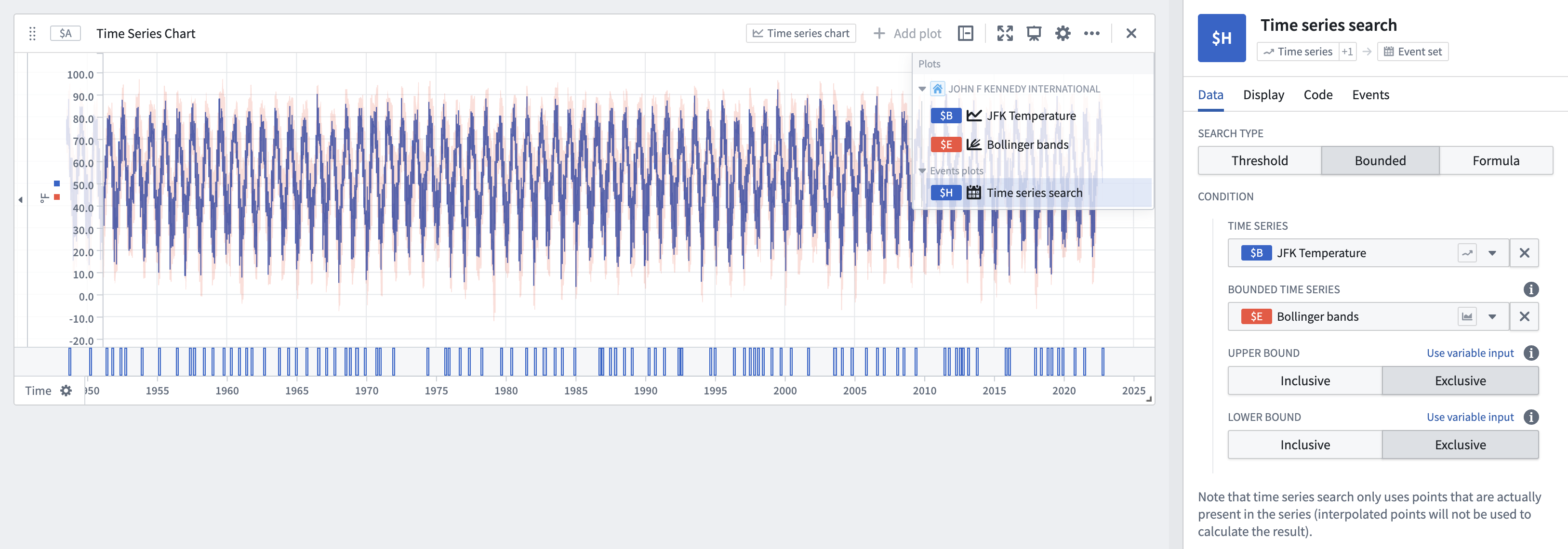This screenshot has width=1568, height=549.
Task: Collapse the Events plots group
Action: (922, 171)
